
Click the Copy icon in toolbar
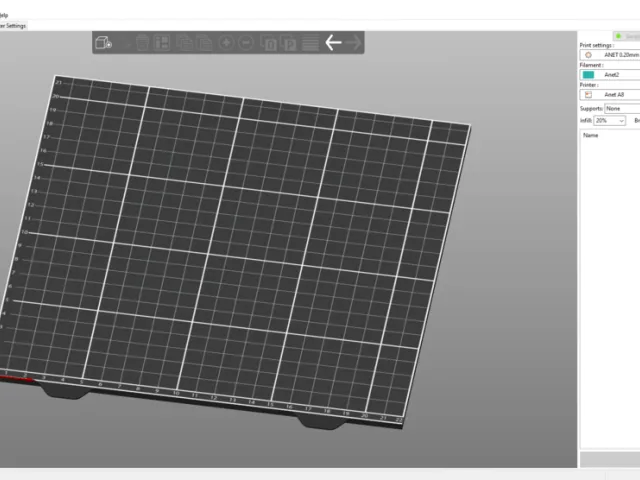pyautogui.click(x=184, y=42)
